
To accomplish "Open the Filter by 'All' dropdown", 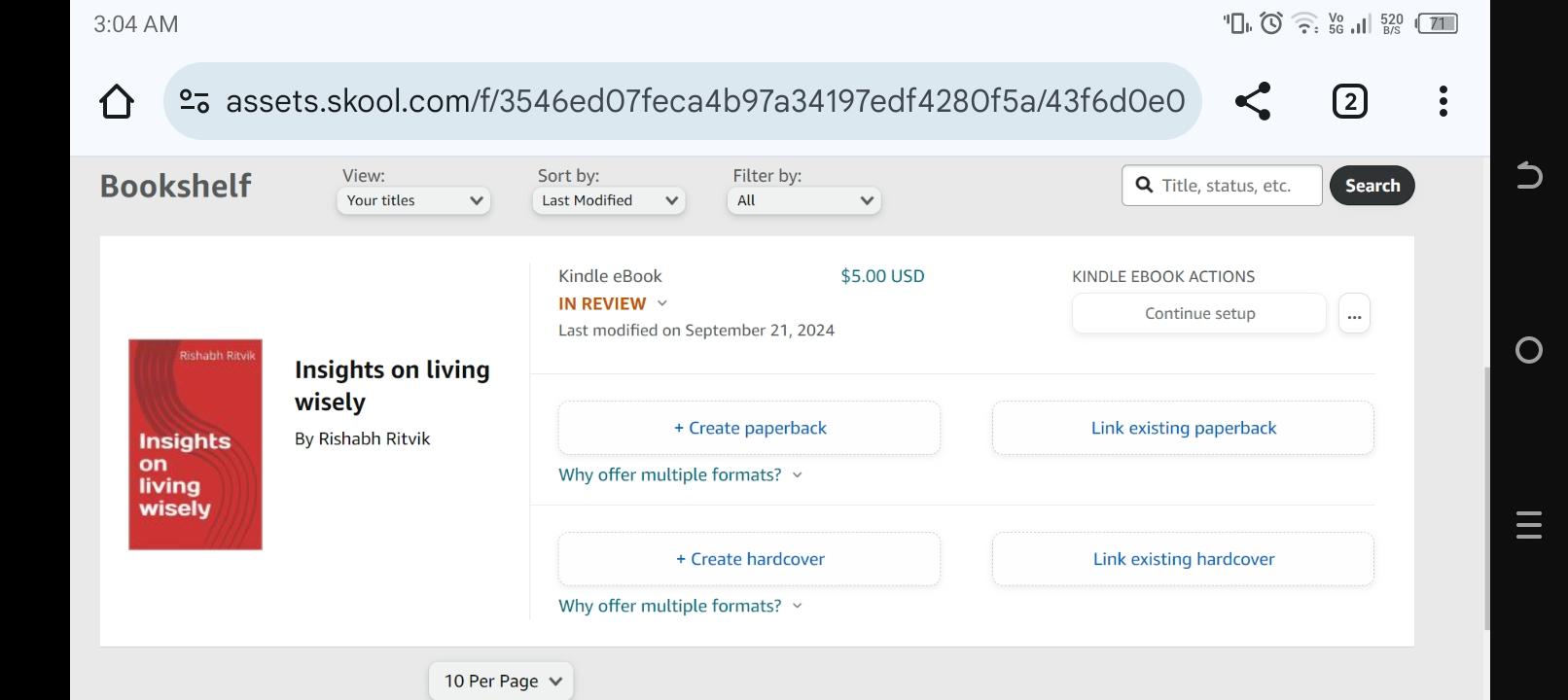I will click(803, 200).
